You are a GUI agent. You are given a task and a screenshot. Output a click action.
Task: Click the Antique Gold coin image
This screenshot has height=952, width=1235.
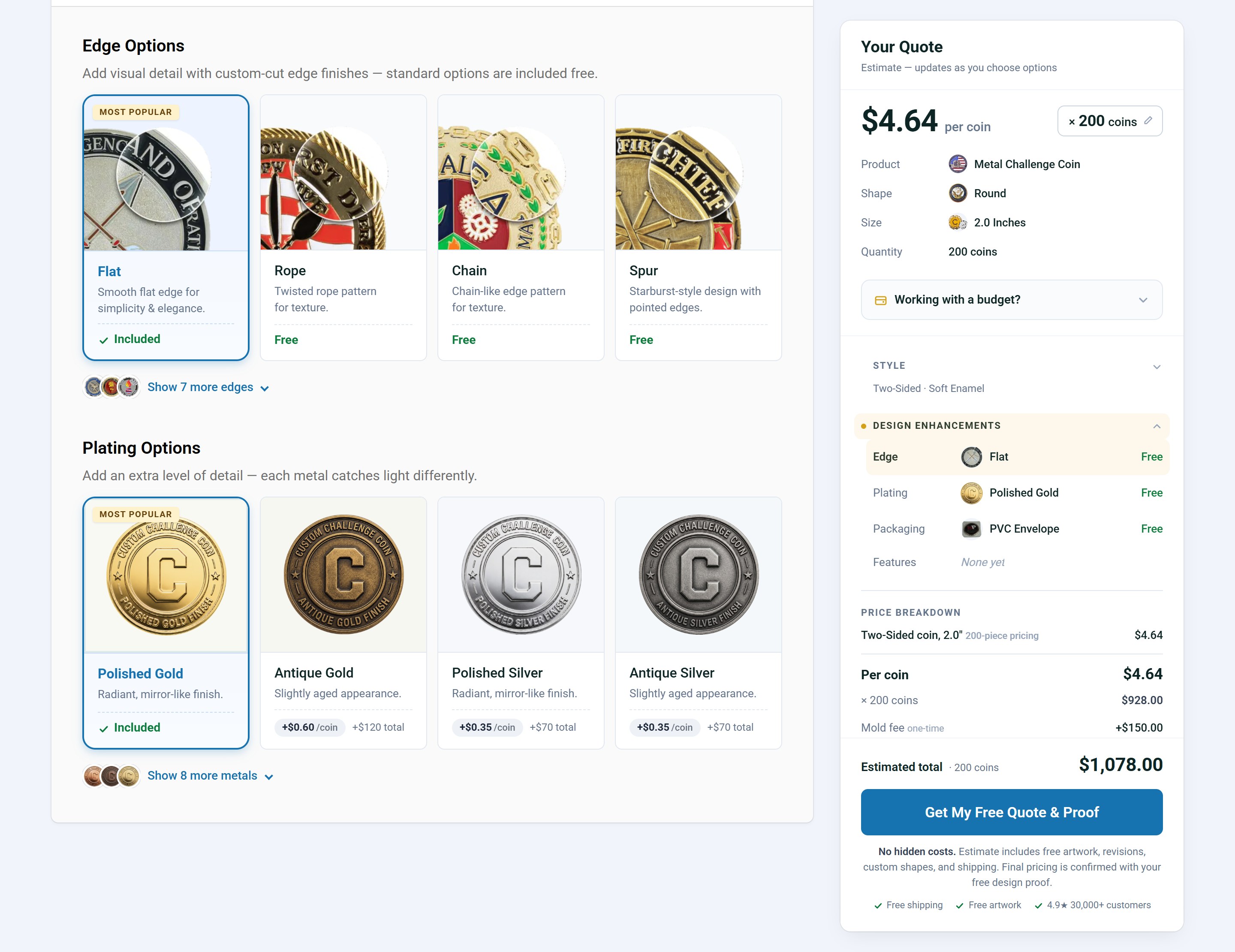[x=343, y=575]
